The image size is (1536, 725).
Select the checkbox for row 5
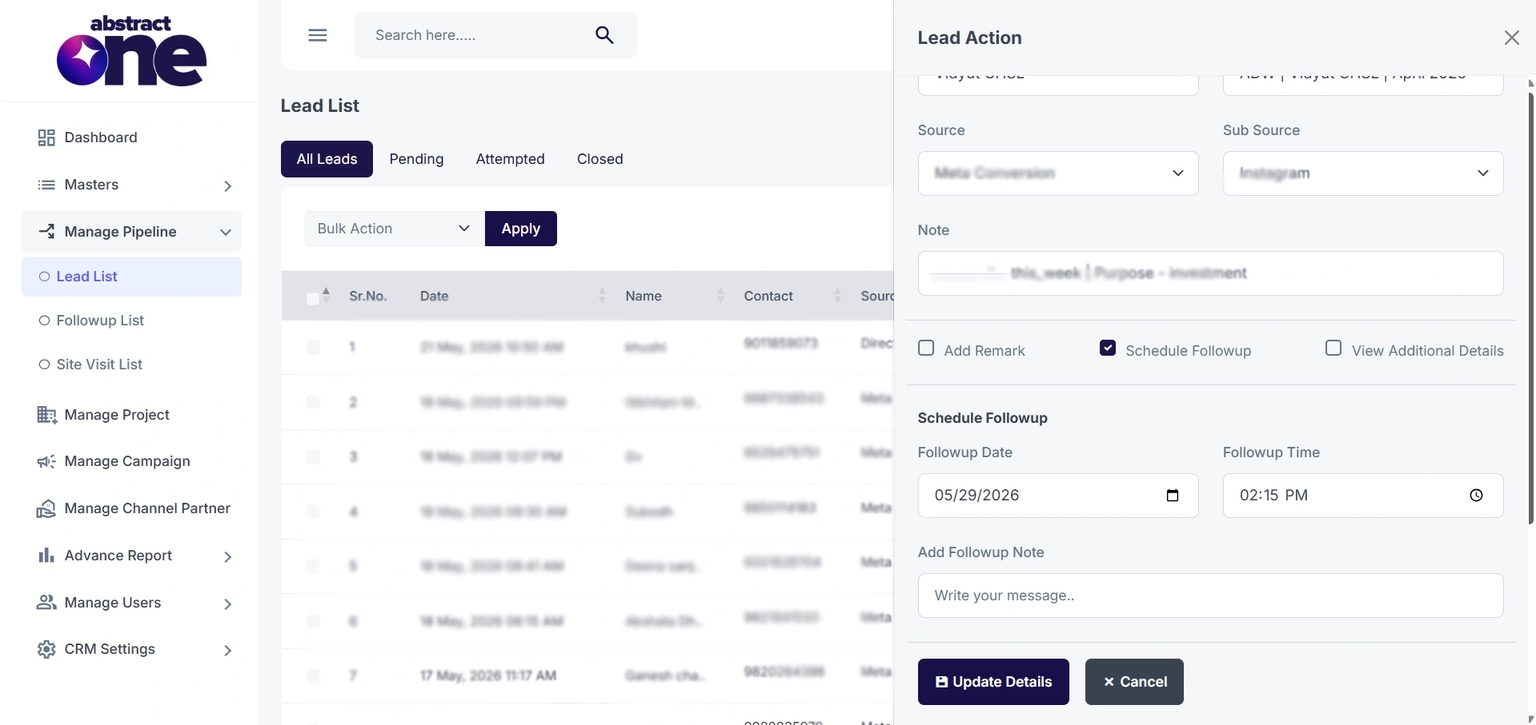click(313, 566)
